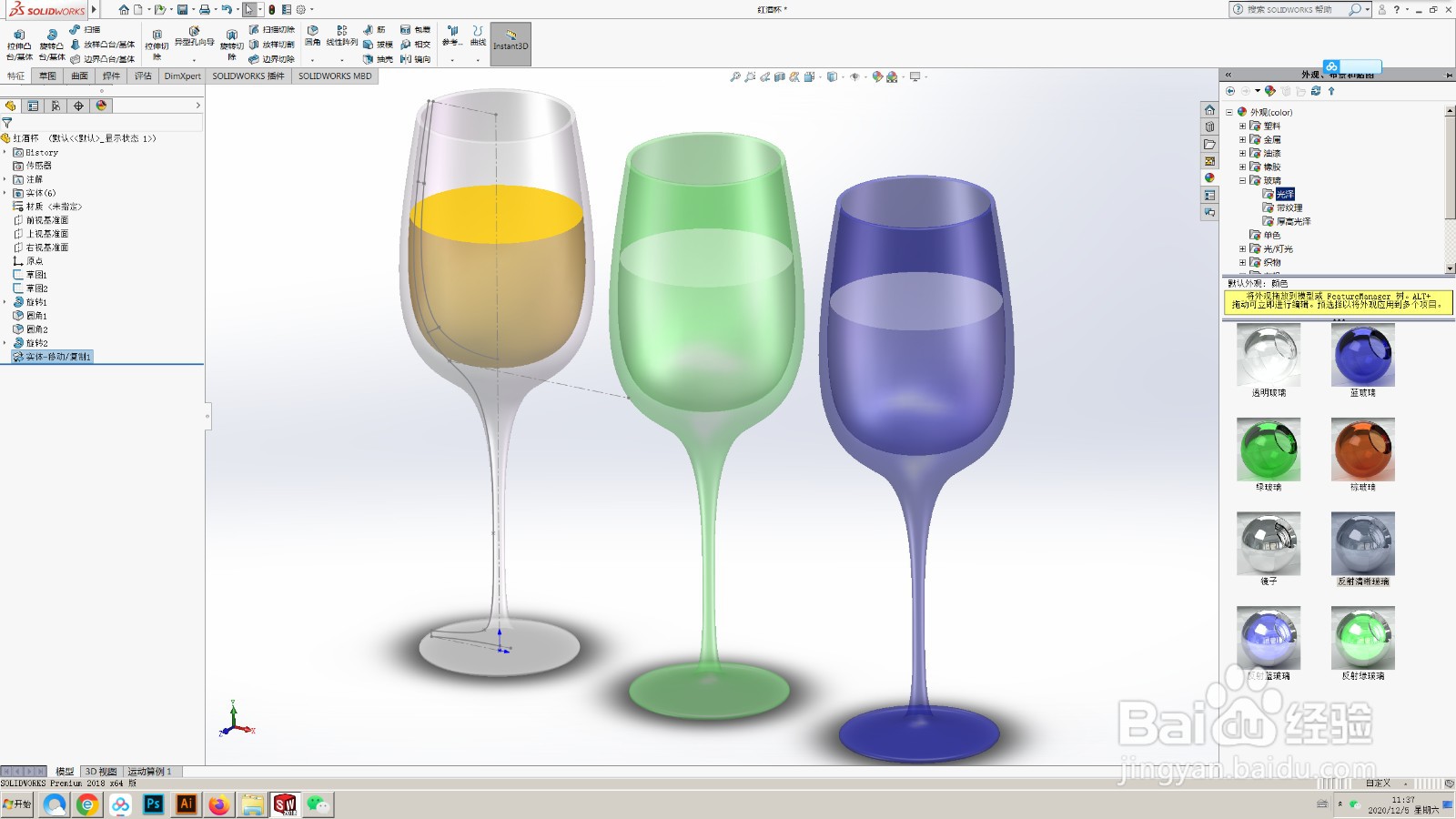Open the ConfigurationManager tab icon

pos(56,106)
